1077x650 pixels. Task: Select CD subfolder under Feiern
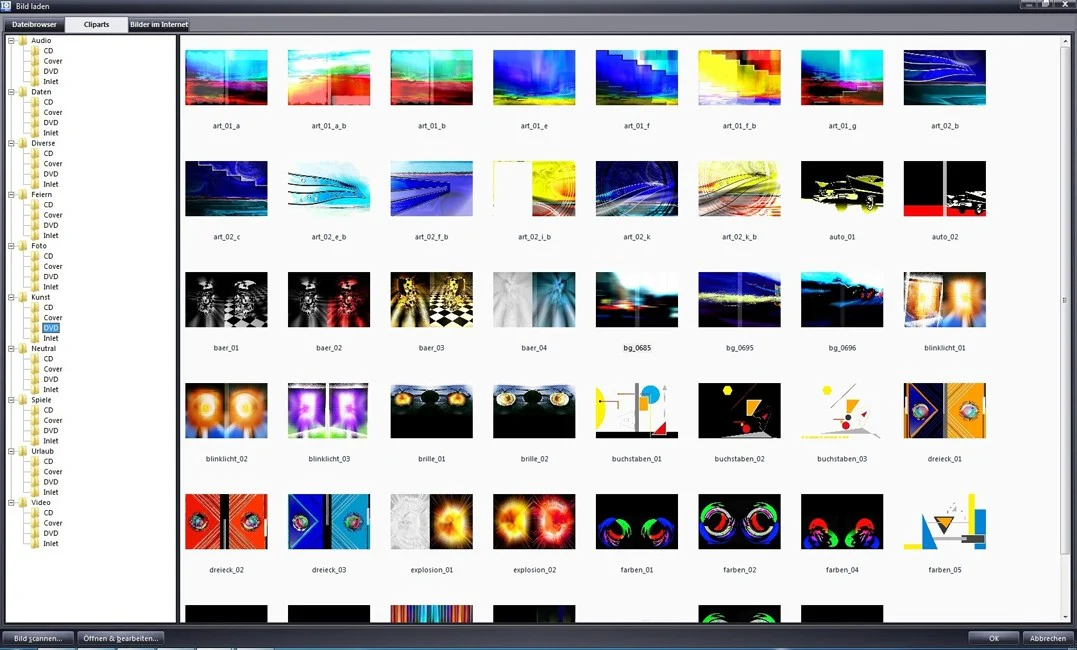click(x=48, y=205)
